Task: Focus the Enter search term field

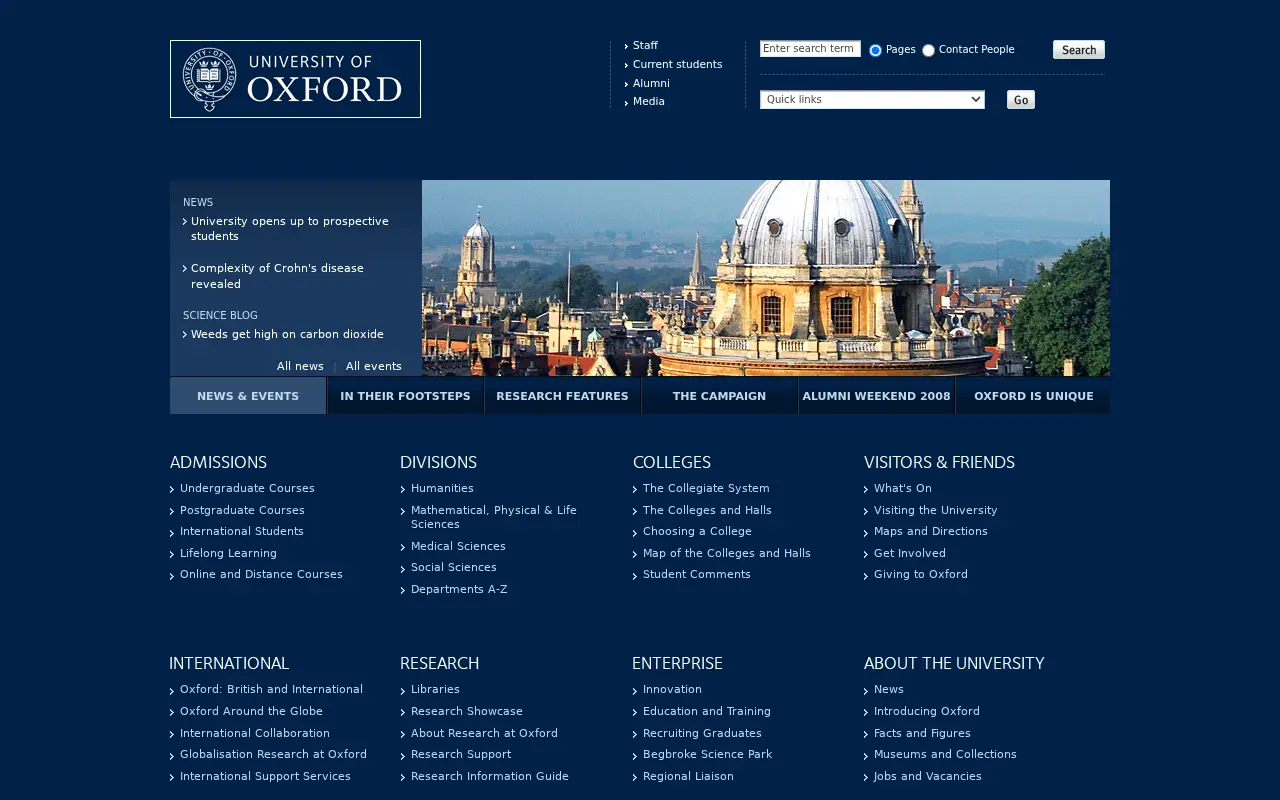Action: [810, 49]
